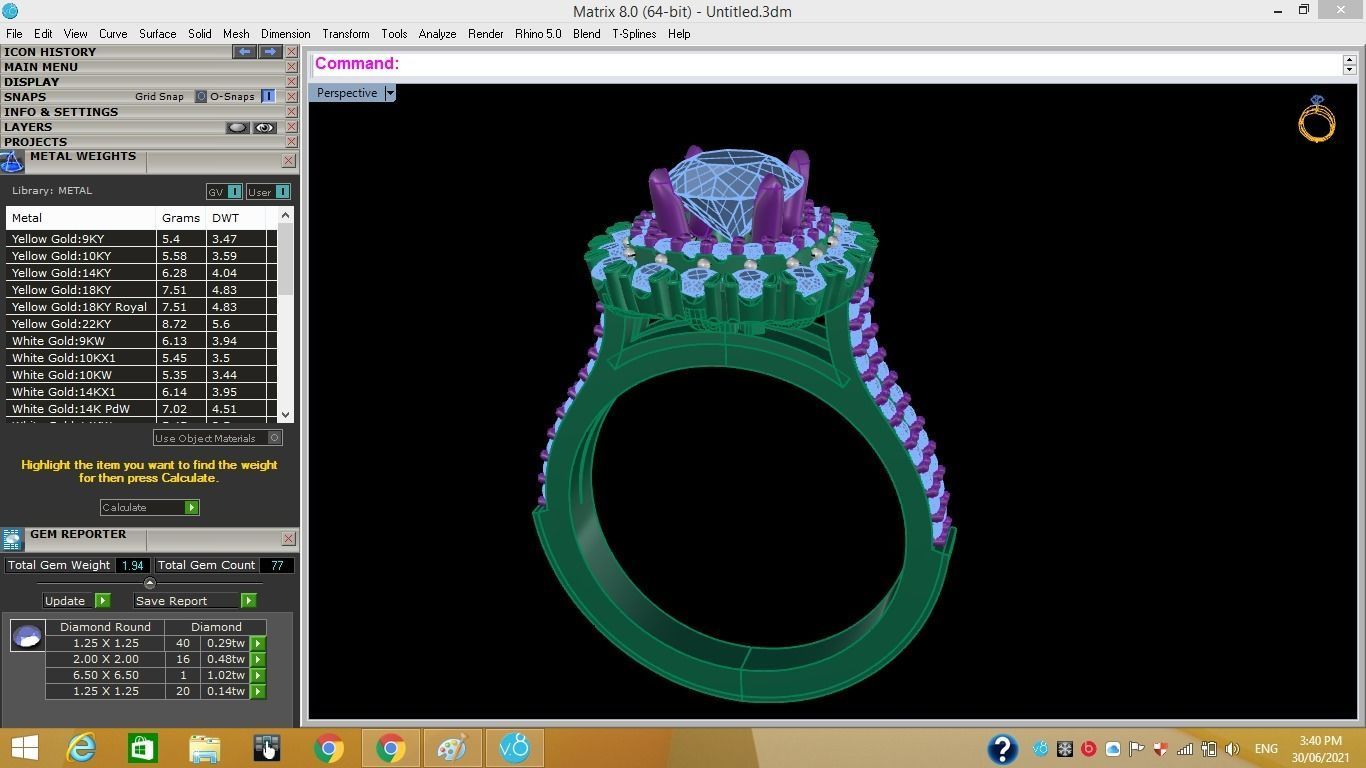Click the ring icon in viewport corner
This screenshot has width=1366, height=768.
pyautogui.click(x=1316, y=119)
